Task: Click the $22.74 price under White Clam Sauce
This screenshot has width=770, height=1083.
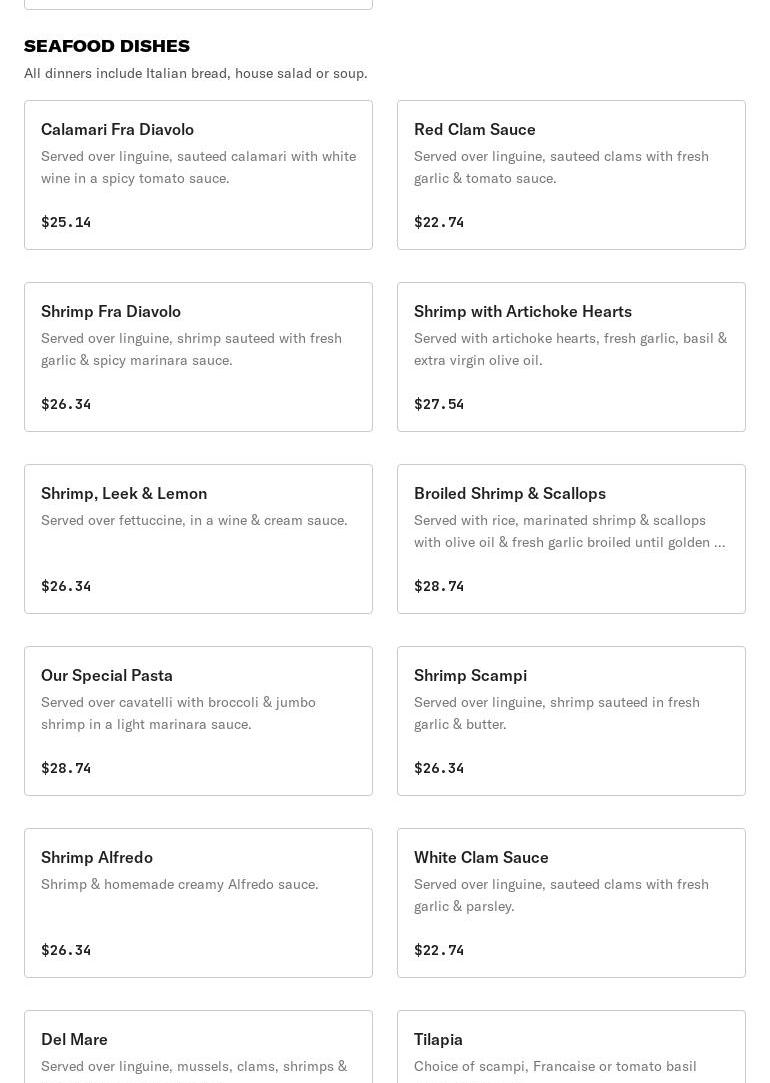Action: click(439, 950)
